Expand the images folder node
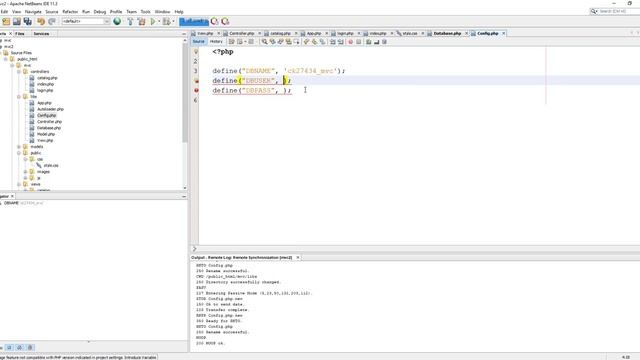The height and width of the screenshot is (360, 640). tap(25, 172)
